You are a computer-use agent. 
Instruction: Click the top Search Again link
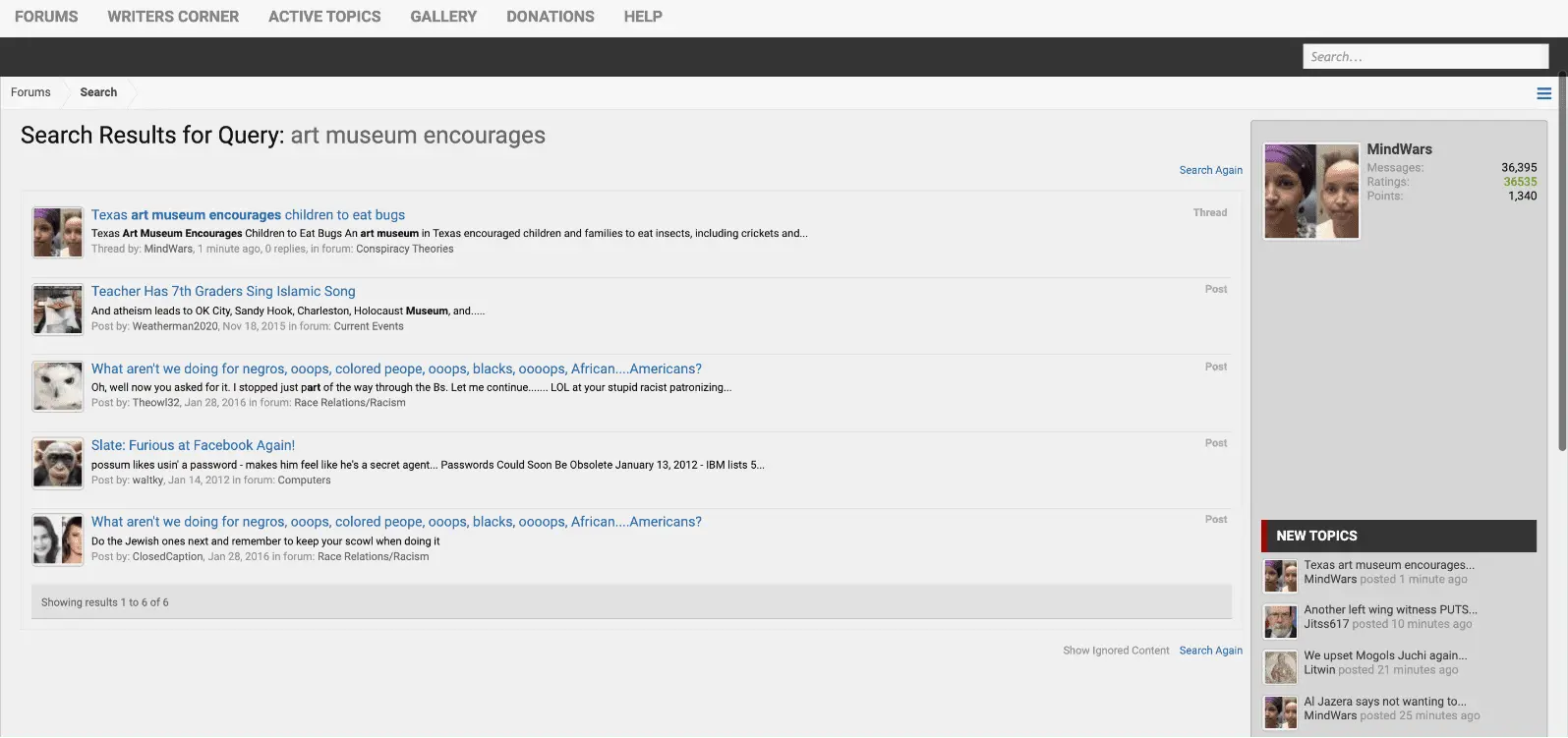(x=1210, y=170)
